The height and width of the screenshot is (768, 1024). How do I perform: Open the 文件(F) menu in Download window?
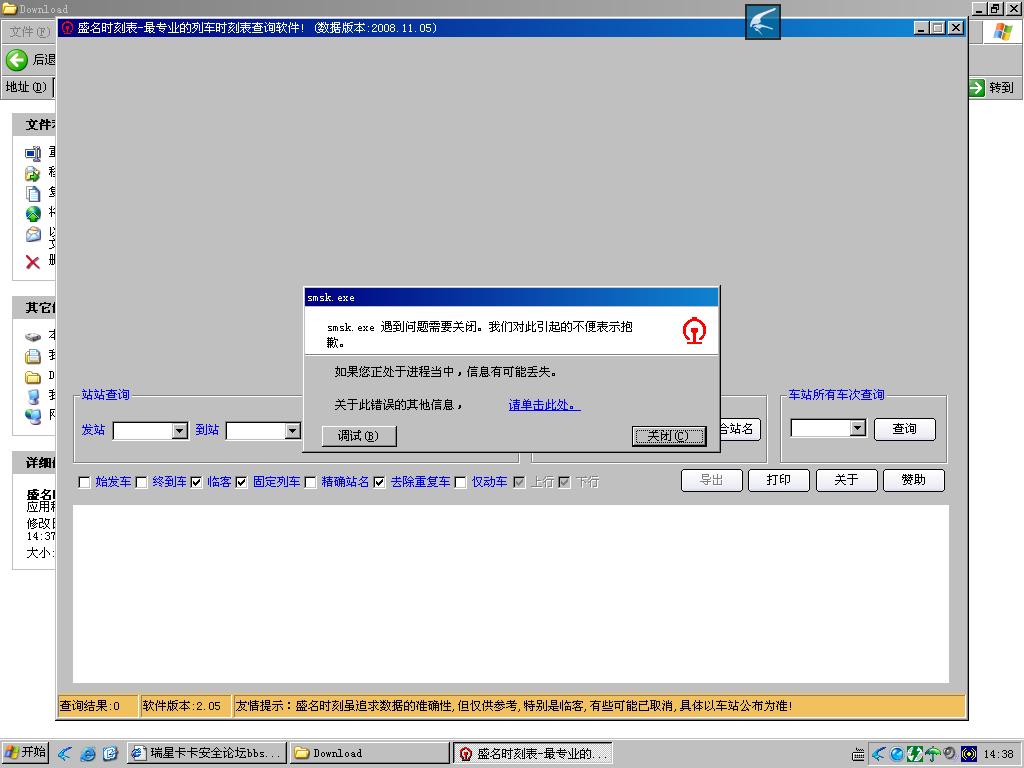(x=29, y=31)
